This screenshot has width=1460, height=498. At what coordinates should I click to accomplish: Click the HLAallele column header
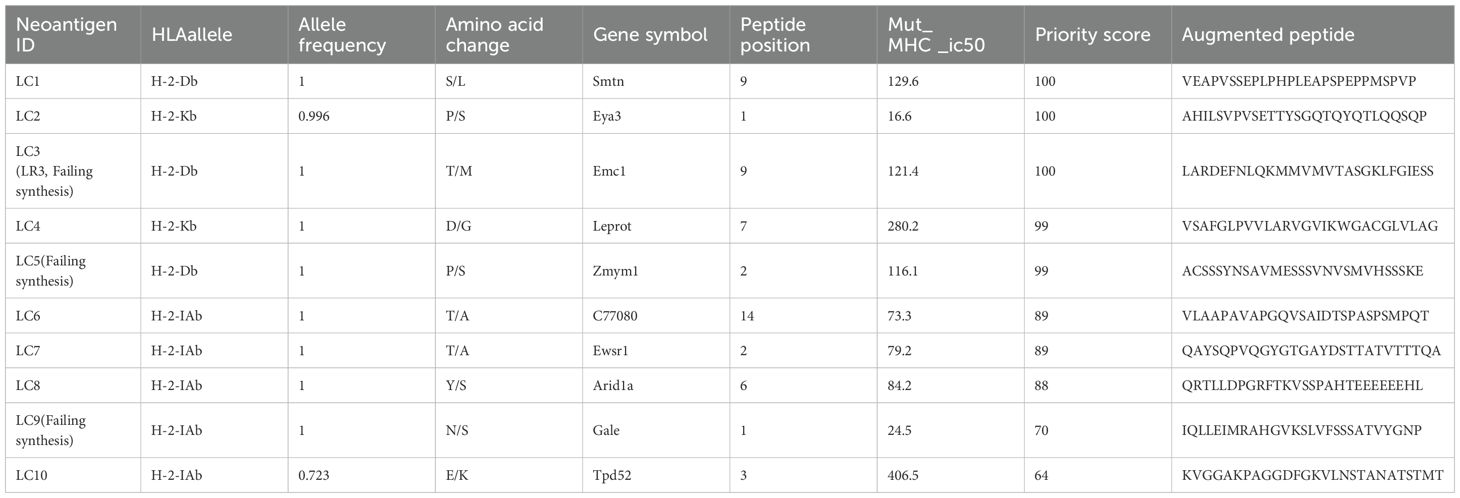click(x=193, y=35)
